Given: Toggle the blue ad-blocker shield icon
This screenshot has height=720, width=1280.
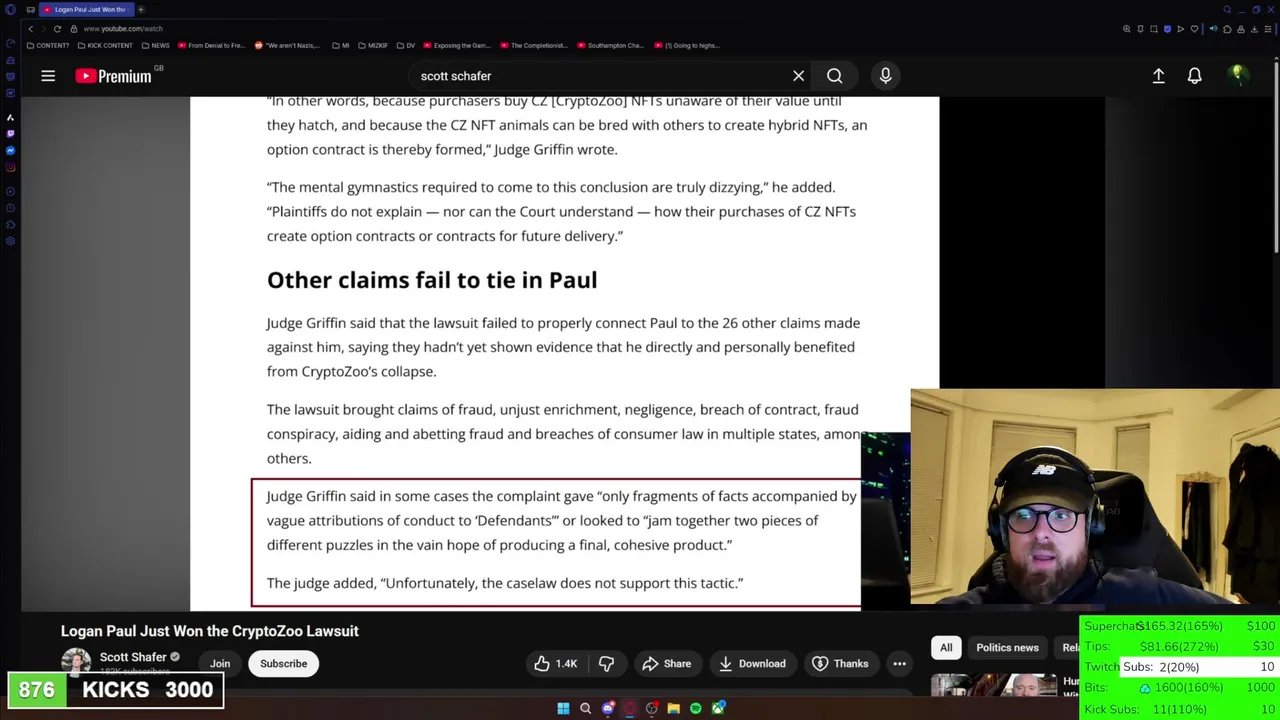Looking at the screenshot, I should point(1168,29).
